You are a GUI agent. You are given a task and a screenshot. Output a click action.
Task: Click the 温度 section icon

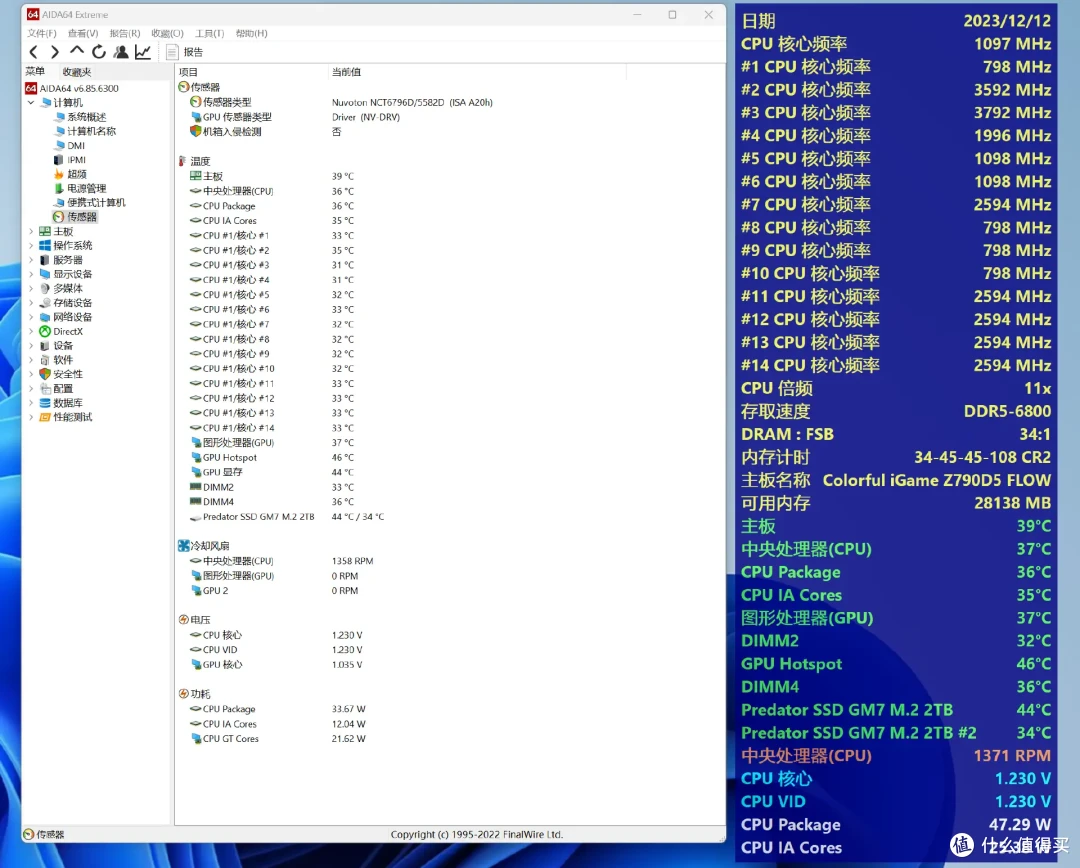(183, 161)
